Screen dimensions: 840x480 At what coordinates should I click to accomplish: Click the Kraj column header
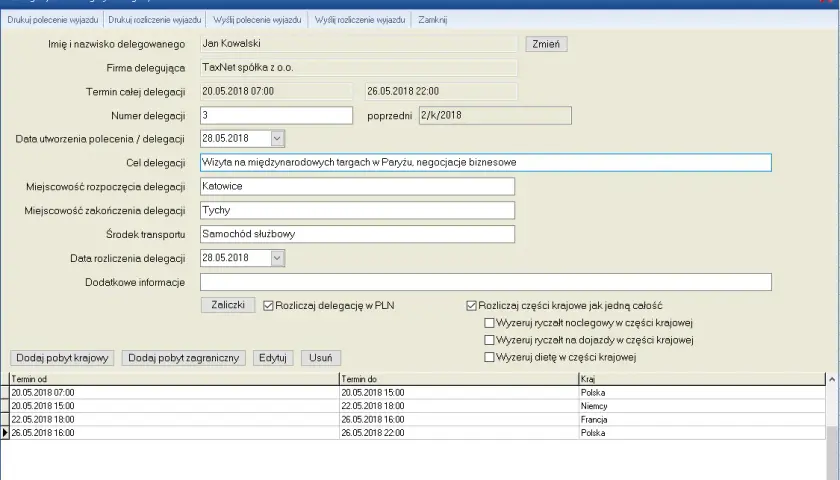[x=702, y=379]
